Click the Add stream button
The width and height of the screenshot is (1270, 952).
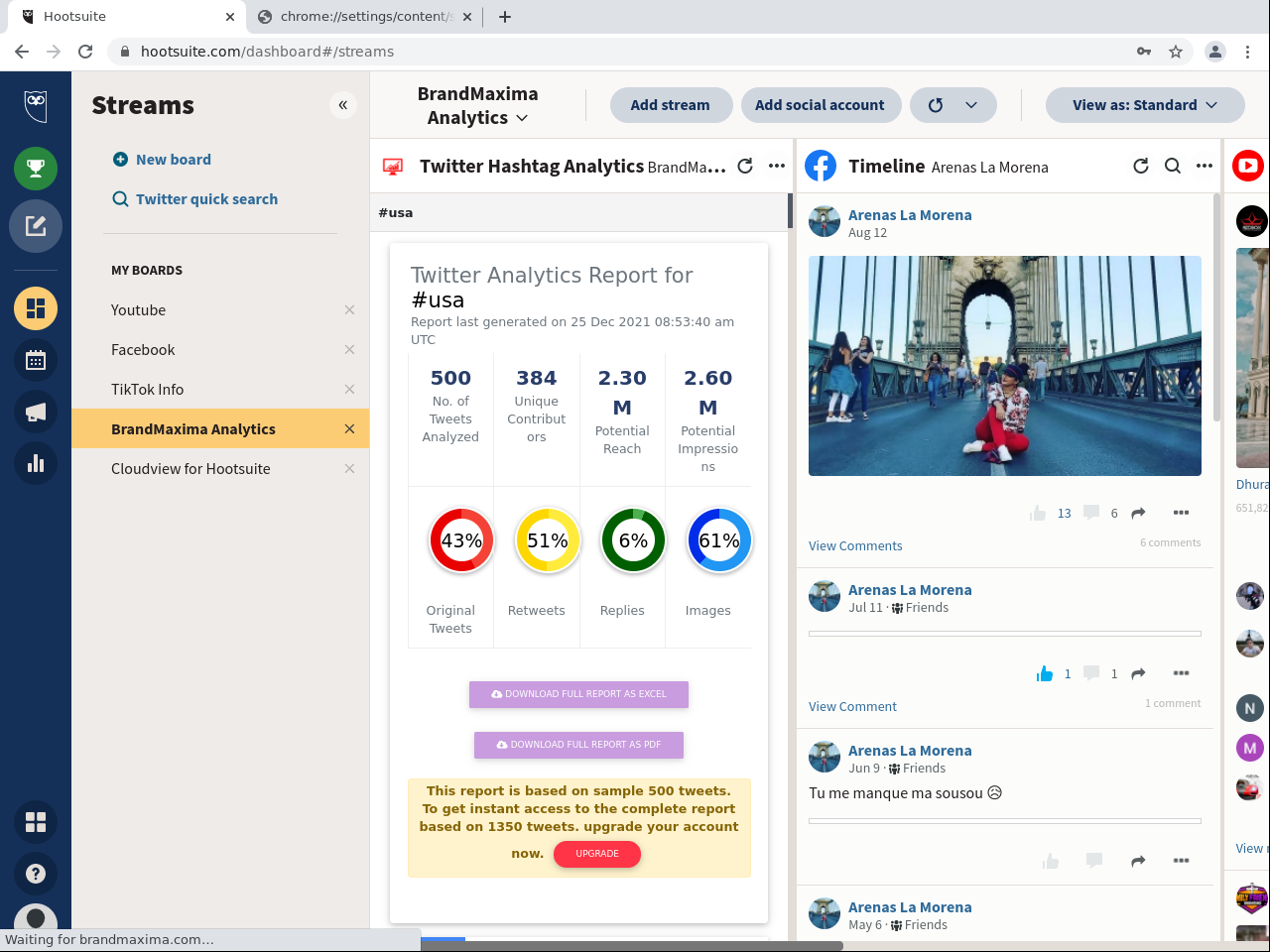(x=670, y=105)
